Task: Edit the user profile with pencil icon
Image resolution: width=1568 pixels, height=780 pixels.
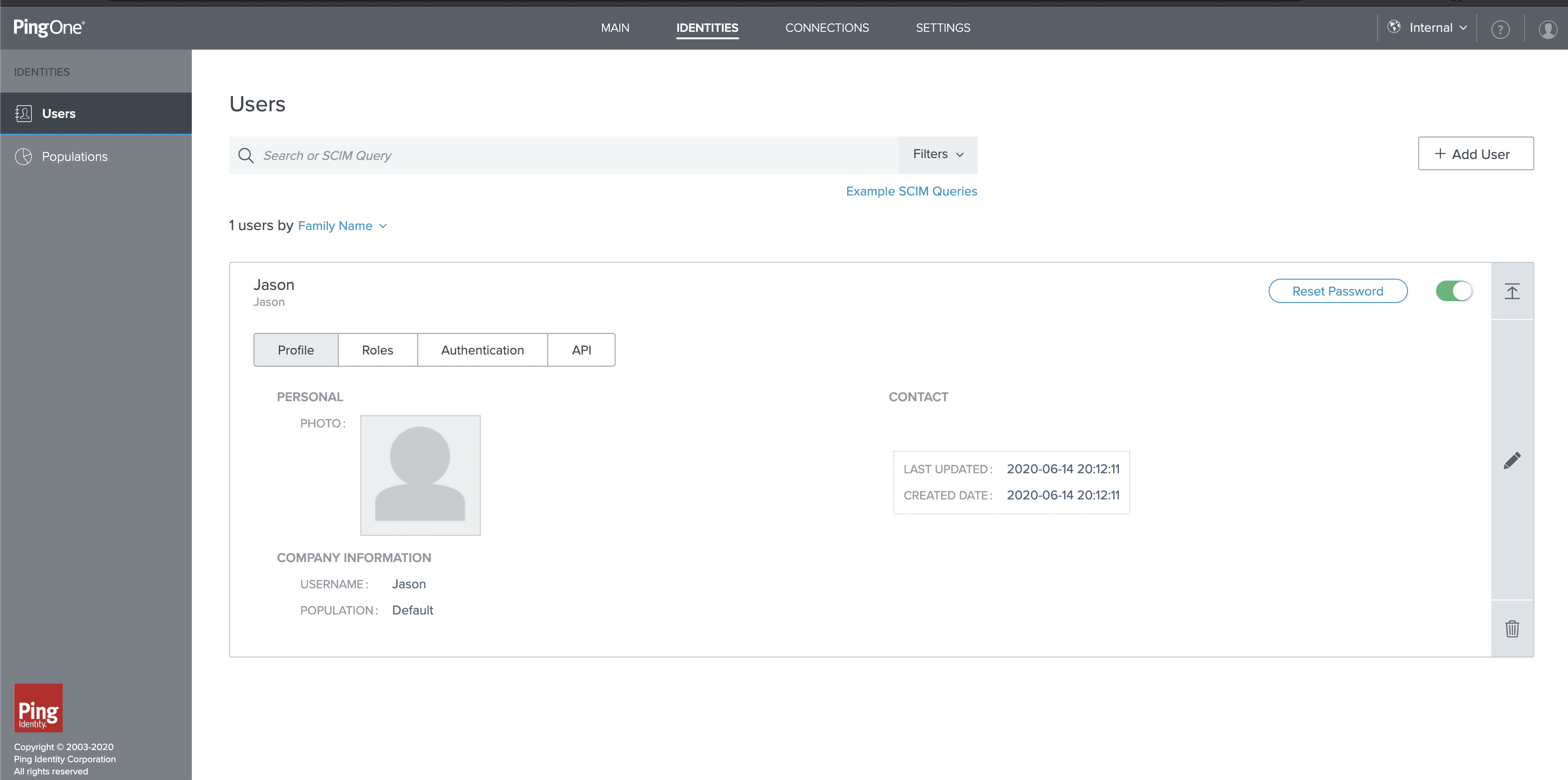Action: [x=1513, y=460]
